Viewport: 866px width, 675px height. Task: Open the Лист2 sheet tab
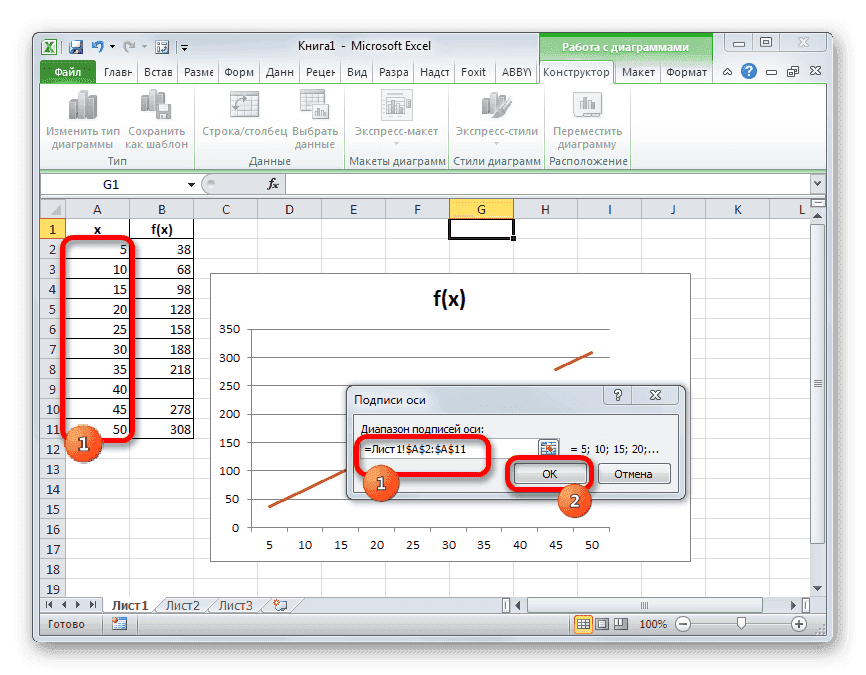[185, 605]
